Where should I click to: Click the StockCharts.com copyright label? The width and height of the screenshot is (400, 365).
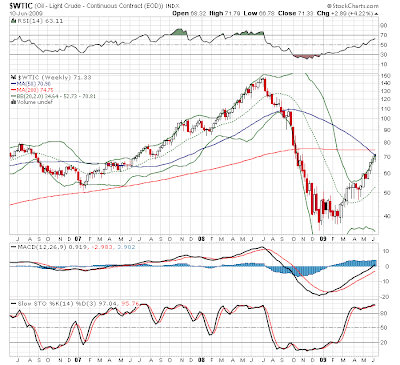353,6
